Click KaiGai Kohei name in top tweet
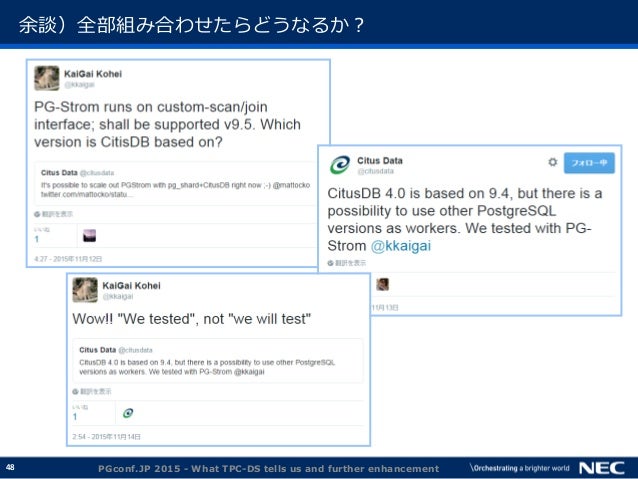Image resolution: width=638 pixels, height=479 pixels. pos(93,74)
